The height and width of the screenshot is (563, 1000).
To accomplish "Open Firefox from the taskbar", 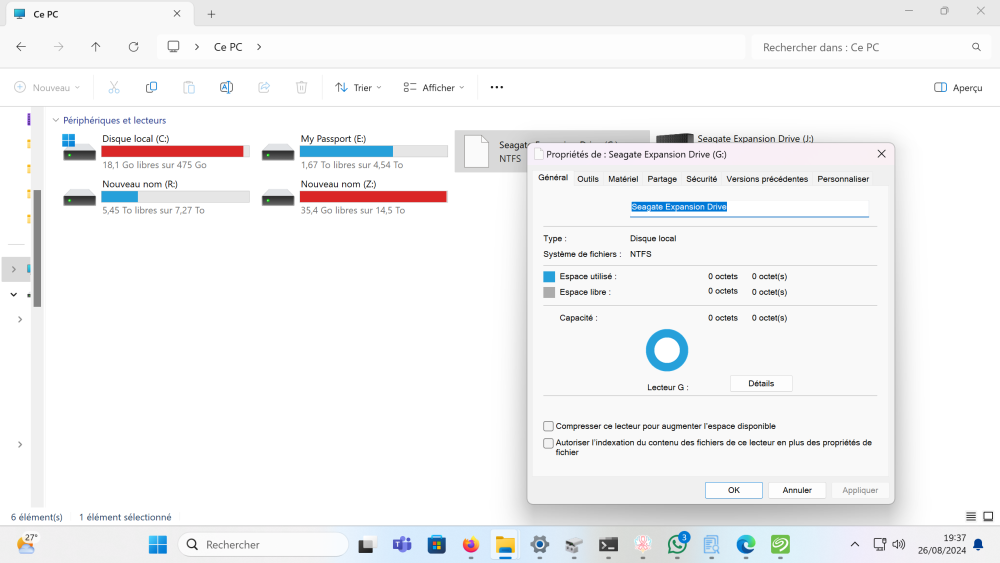I will point(471,545).
